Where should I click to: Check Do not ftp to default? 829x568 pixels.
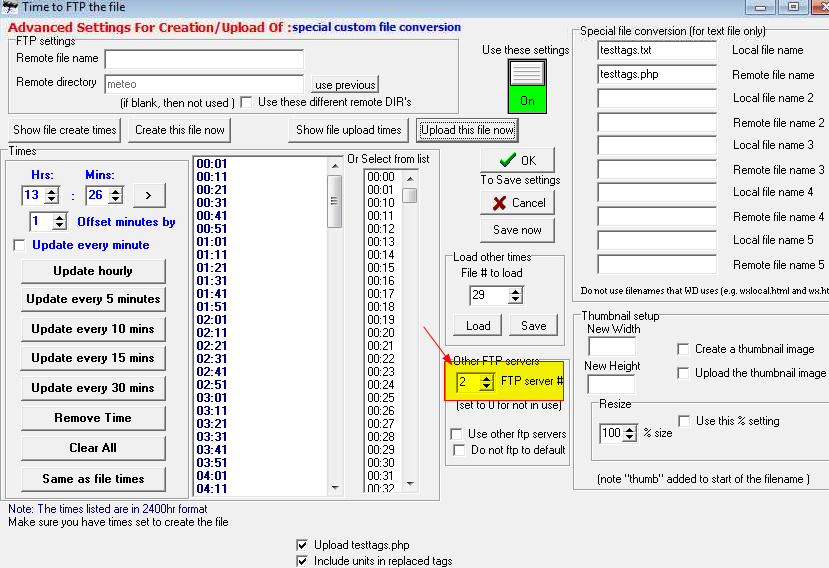(x=459, y=450)
